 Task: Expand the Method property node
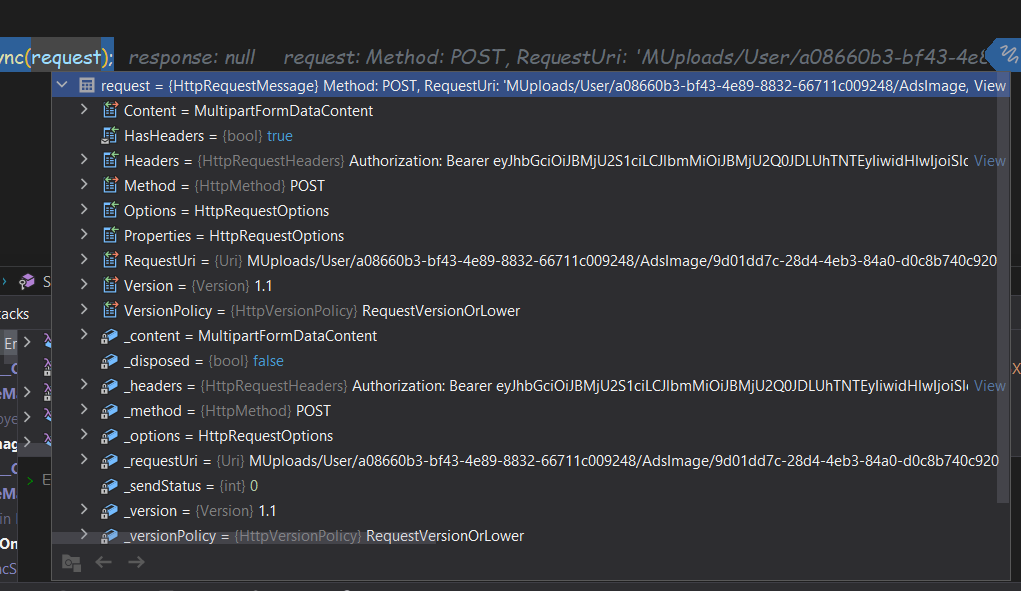pyautogui.click(x=84, y=185)
